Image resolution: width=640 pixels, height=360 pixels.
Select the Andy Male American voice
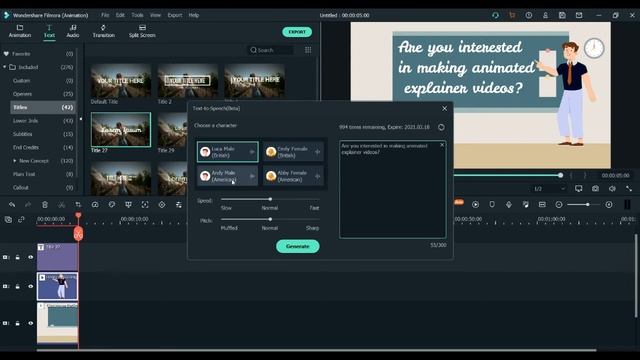(227, 176)
